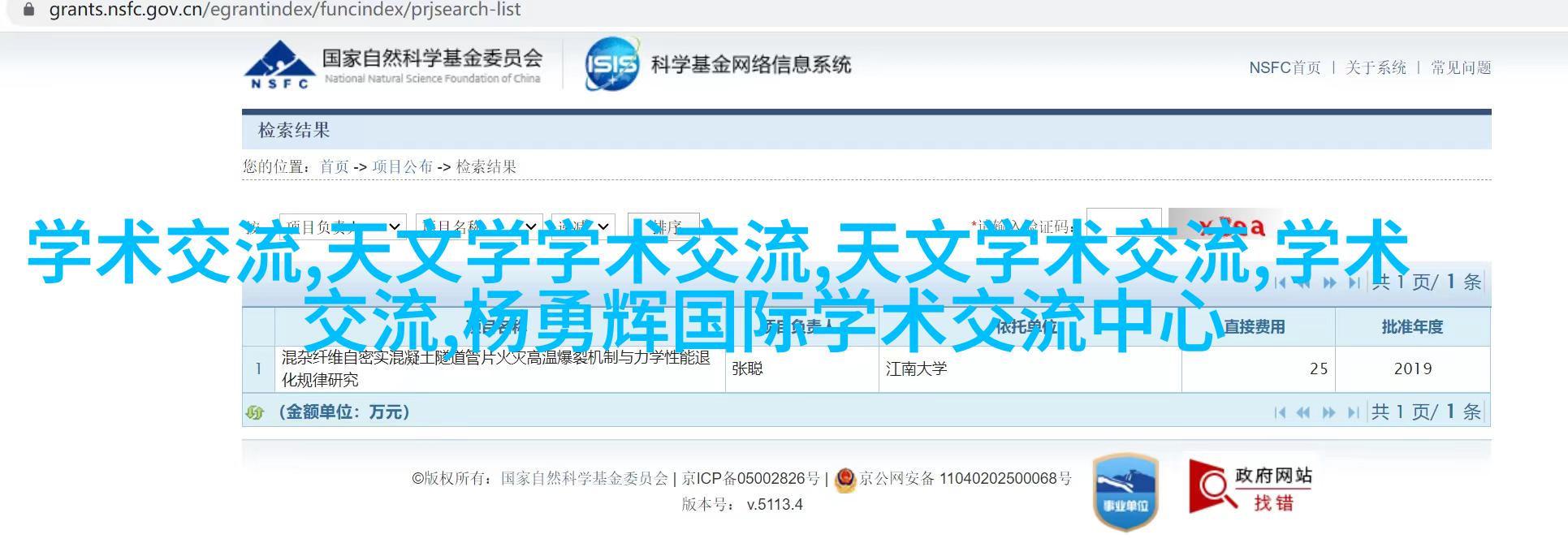Jump to last page in bottom pager
Screen dimensions: 1568x556
pyautogui.click(x=1353, y=413)
